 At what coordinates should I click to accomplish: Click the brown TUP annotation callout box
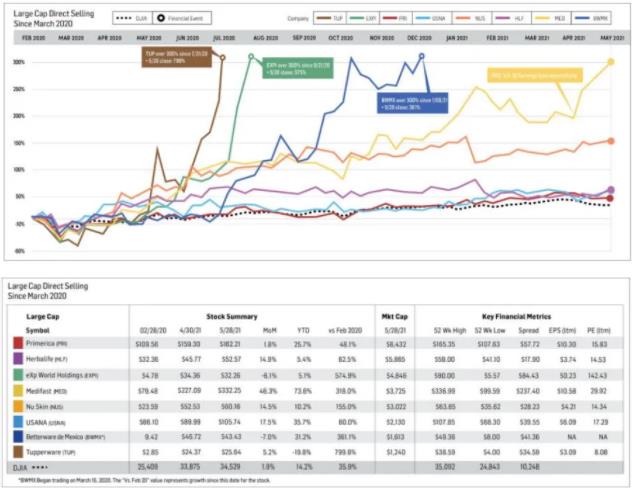[176, 57]
